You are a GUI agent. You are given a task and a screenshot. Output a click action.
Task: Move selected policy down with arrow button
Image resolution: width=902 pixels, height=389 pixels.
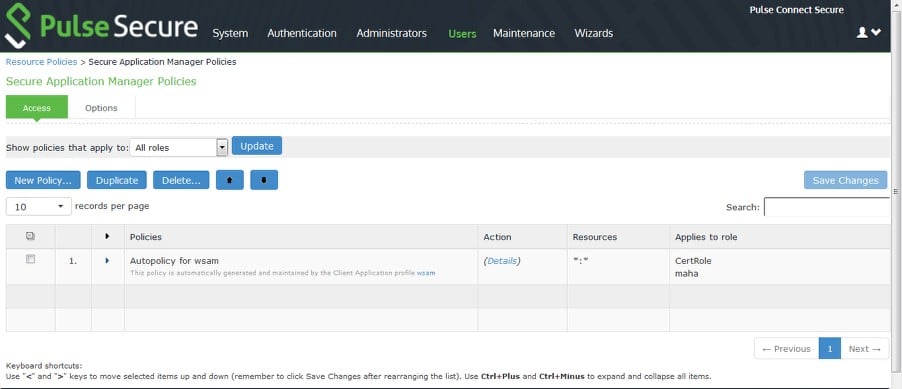click(264, 180)
